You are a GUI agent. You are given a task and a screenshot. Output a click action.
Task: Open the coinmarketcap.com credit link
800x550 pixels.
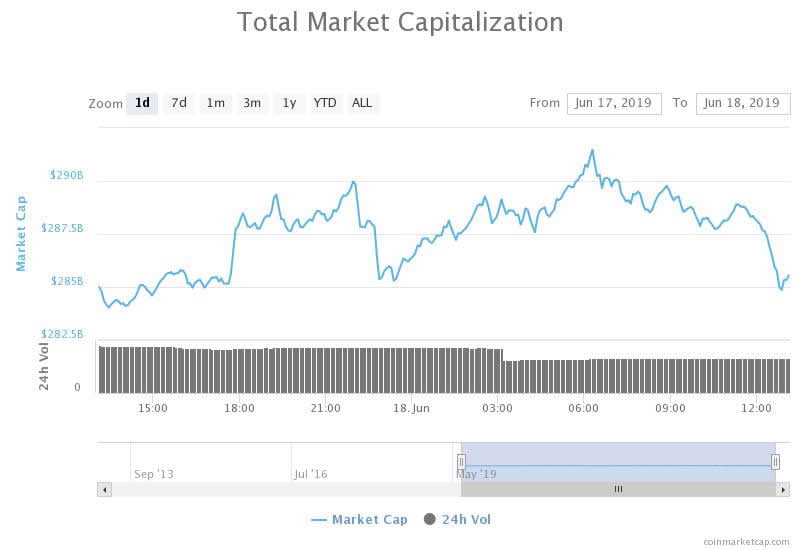[x=746, y=540]
